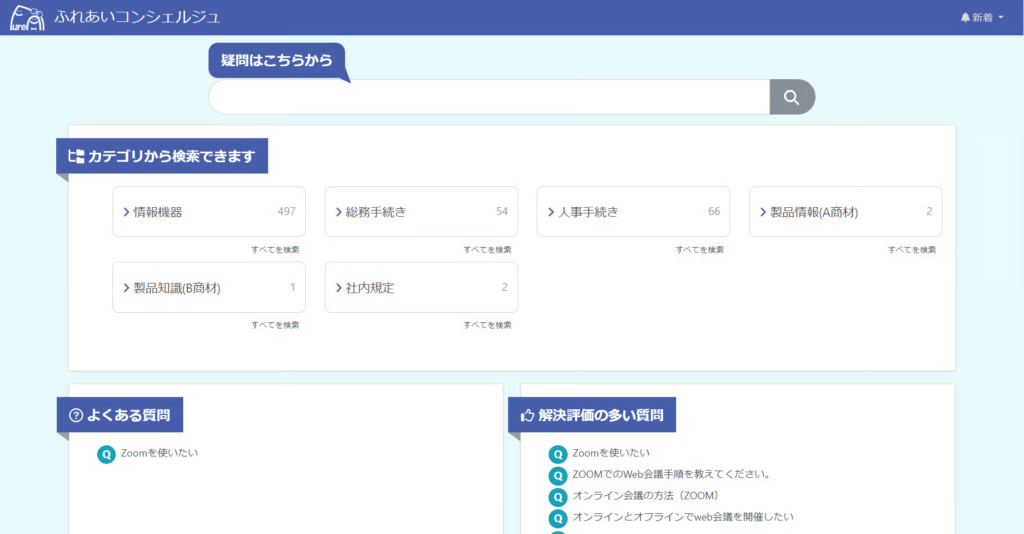Open the 新着 dropdown menu

[982, 18]
